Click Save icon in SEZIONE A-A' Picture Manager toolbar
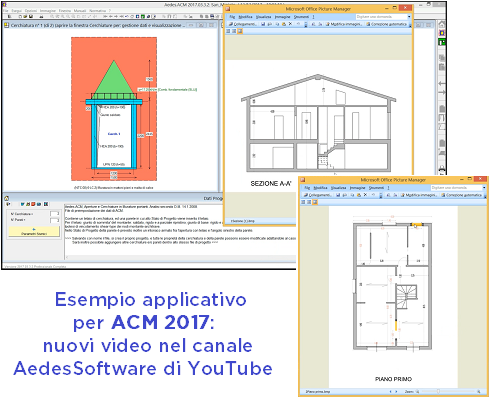This screenshot has height=398, width=490. point(263,24)
